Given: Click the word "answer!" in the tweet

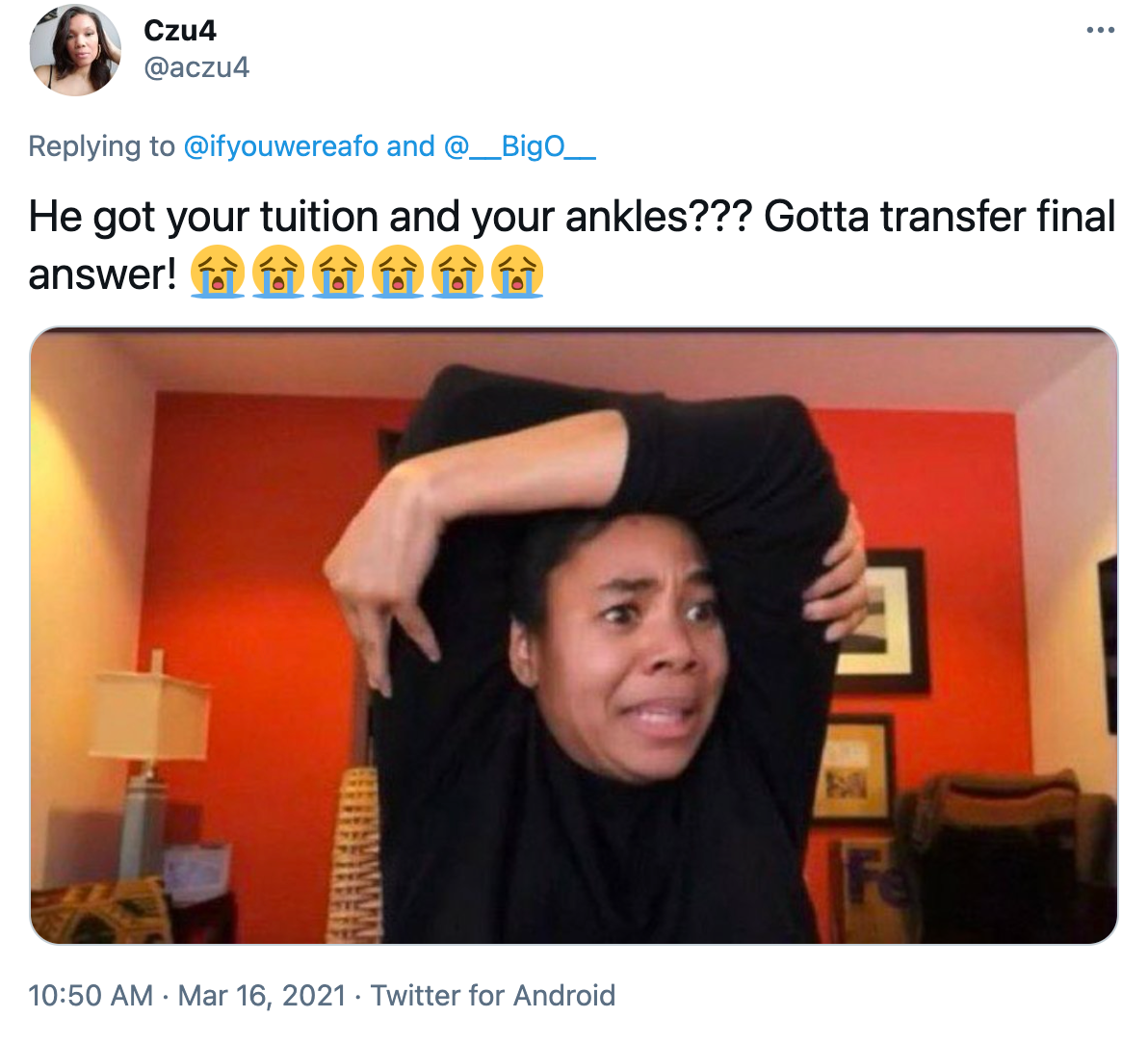Looking at the screenshot, I should click(102, 274).
